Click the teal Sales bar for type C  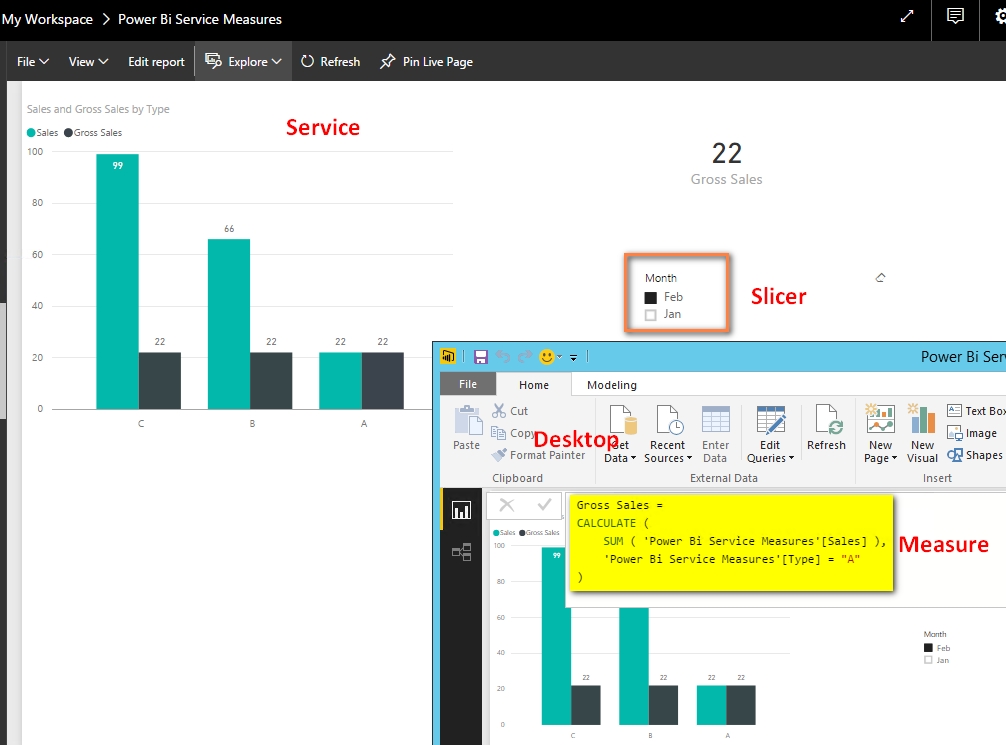pos(117,281)
